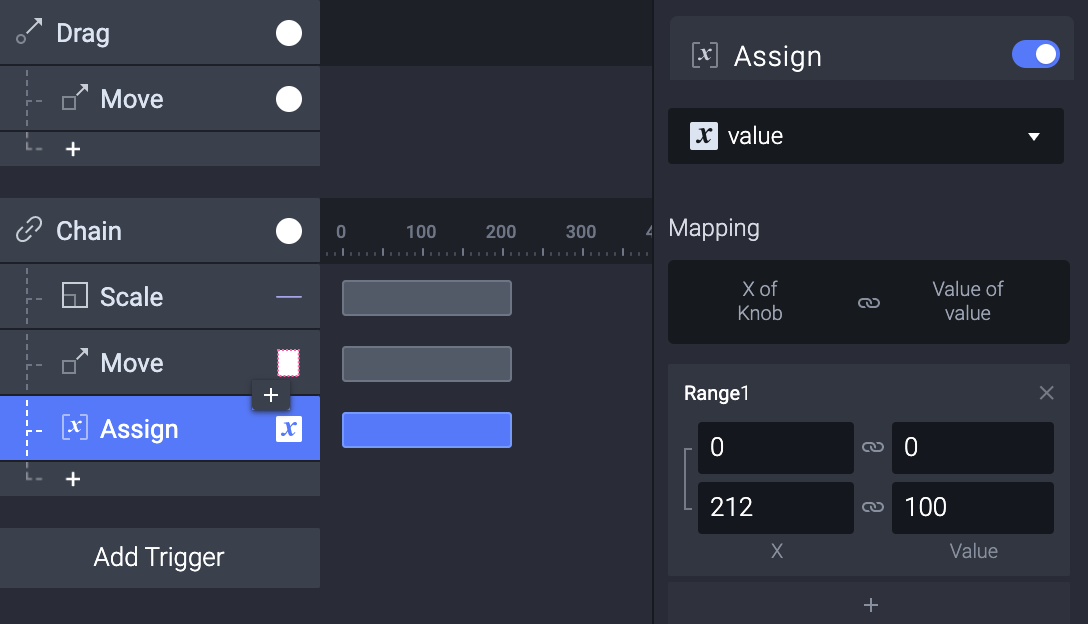1088x624 pixels.
Task: Click the X of Knob mapping source
Action: 760,301
